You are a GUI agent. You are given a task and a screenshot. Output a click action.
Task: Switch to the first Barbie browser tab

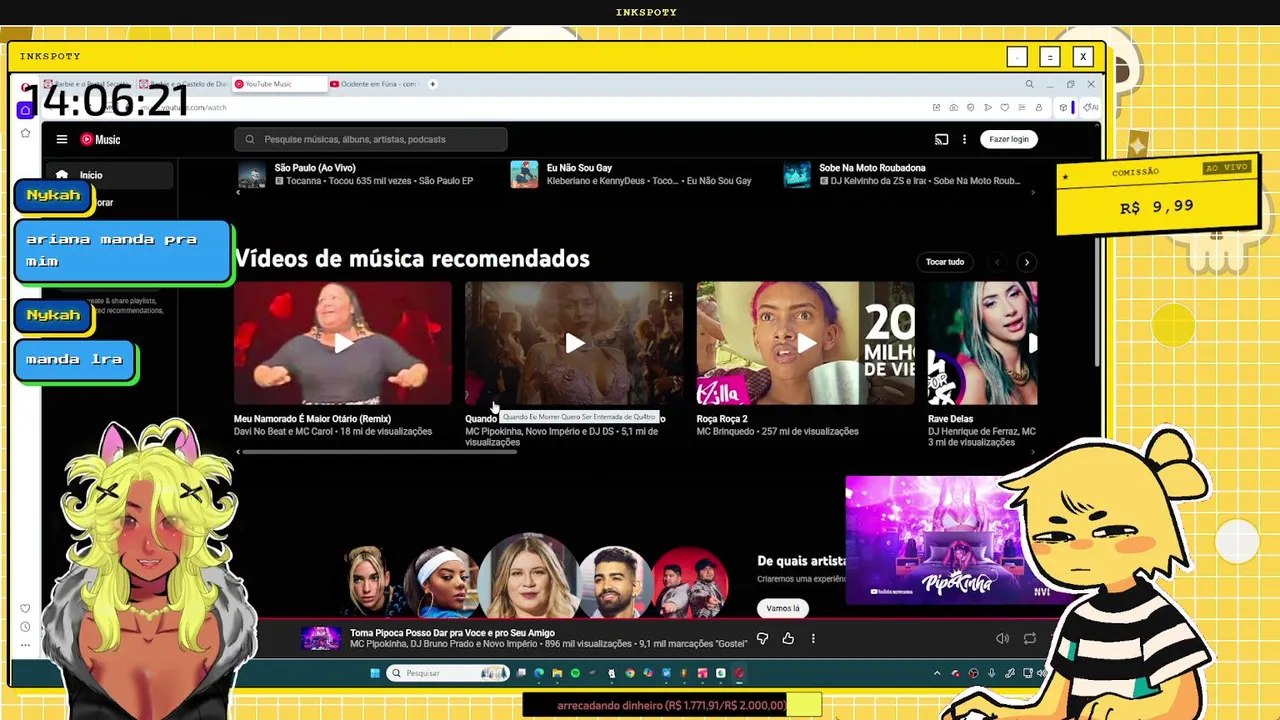[x=88, y=84]
